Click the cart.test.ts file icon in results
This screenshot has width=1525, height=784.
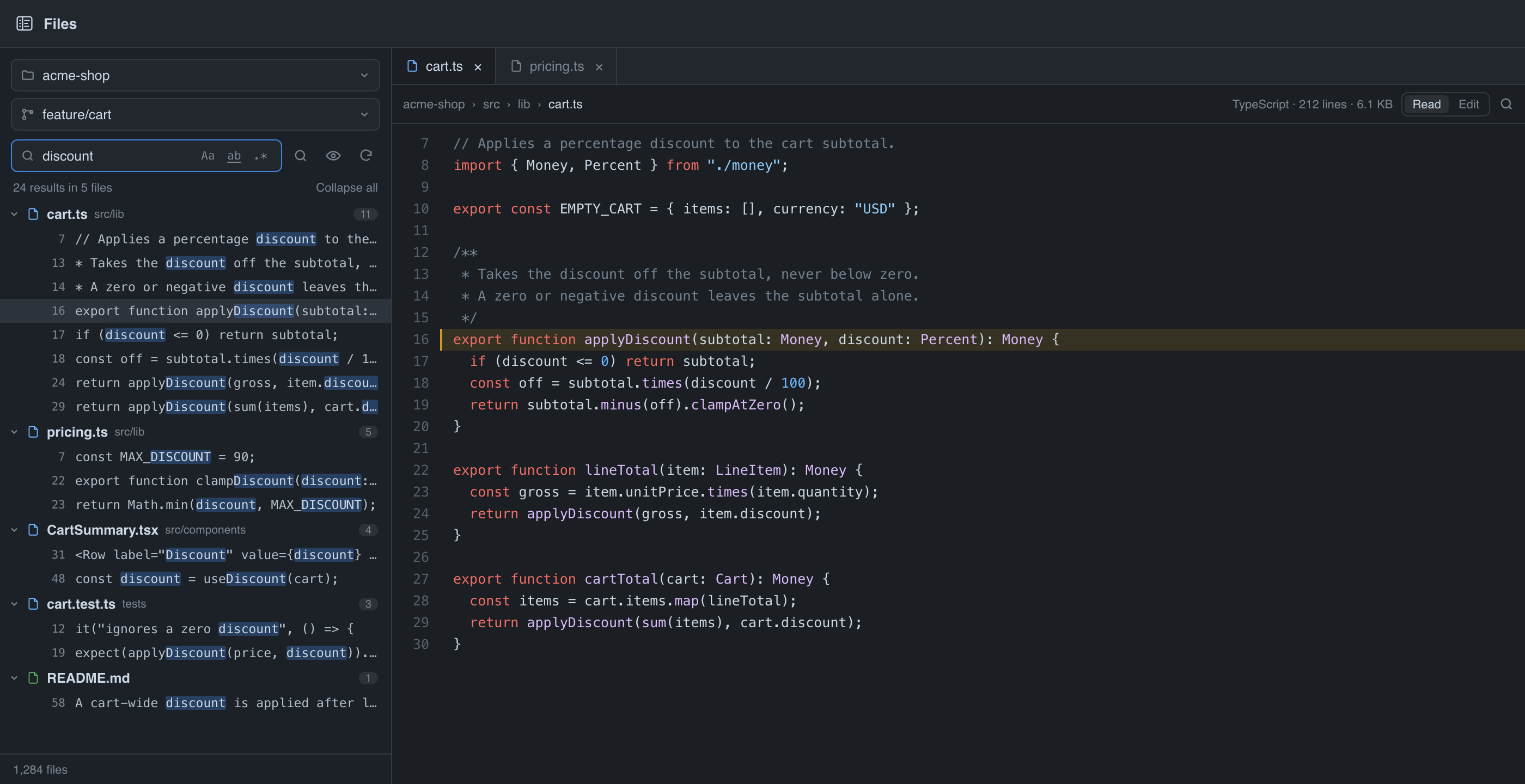[x=33, y=604]
